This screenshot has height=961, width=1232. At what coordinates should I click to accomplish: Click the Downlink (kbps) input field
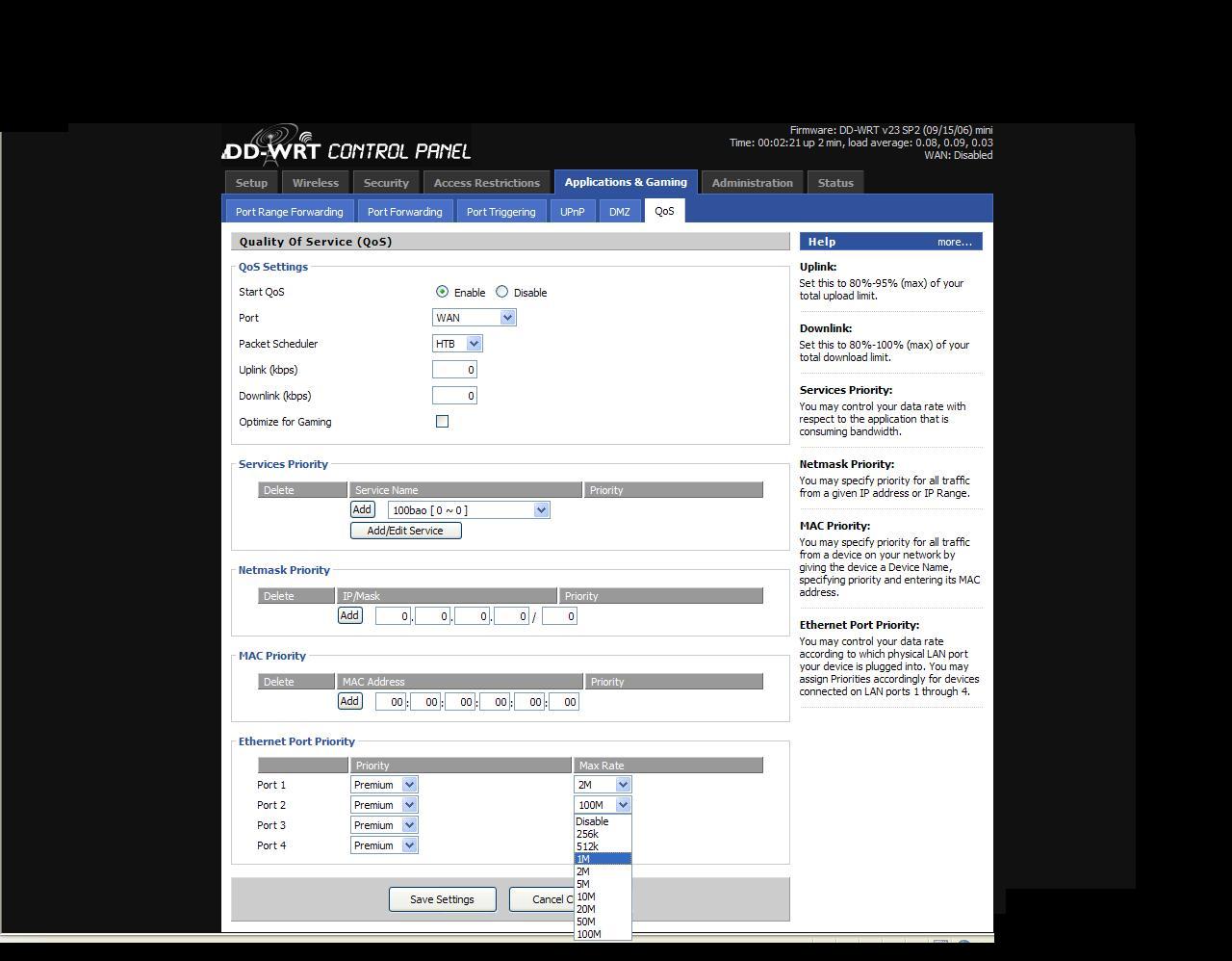[x=454, y=396]
